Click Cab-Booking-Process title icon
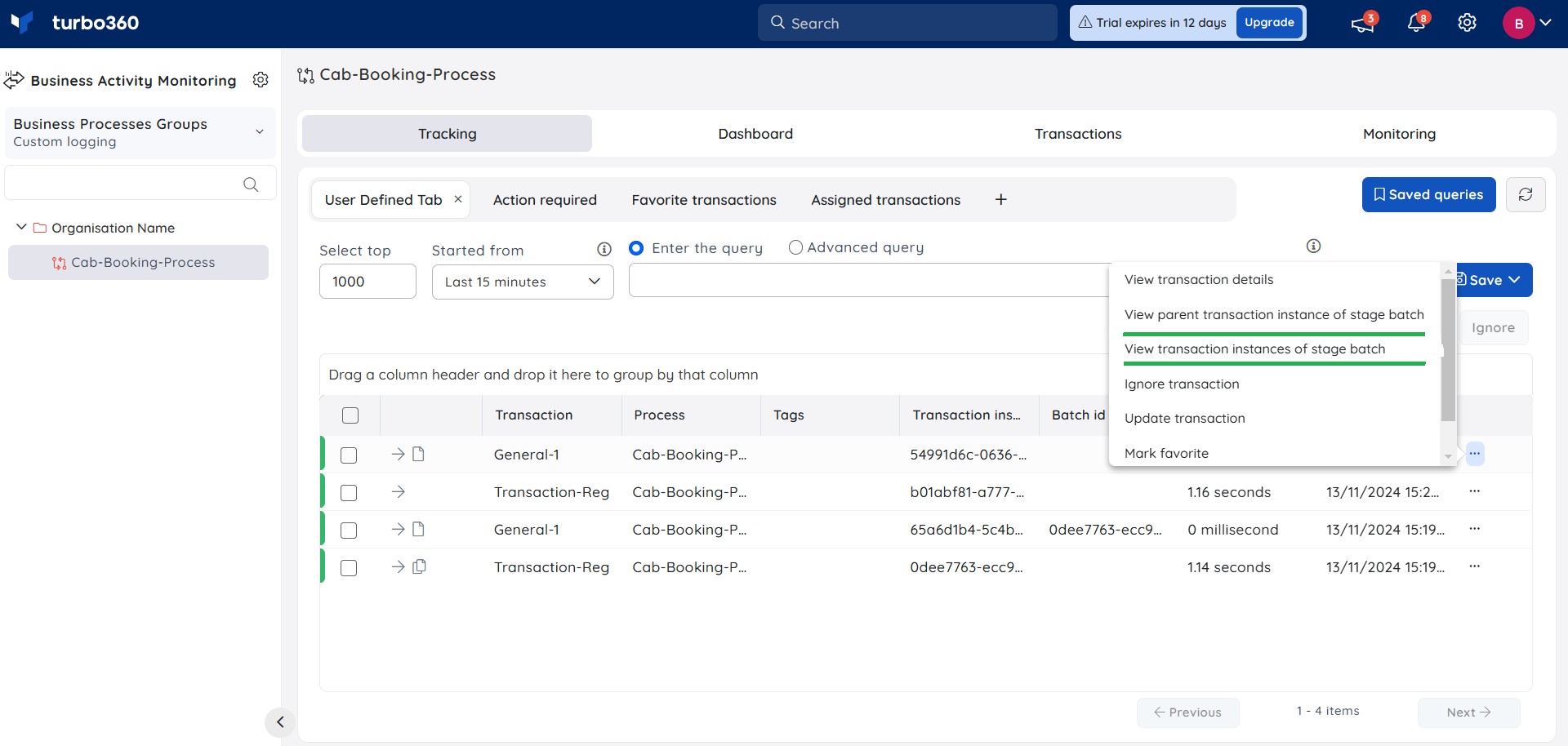1568x746 pixels. [x=305, y=75]
